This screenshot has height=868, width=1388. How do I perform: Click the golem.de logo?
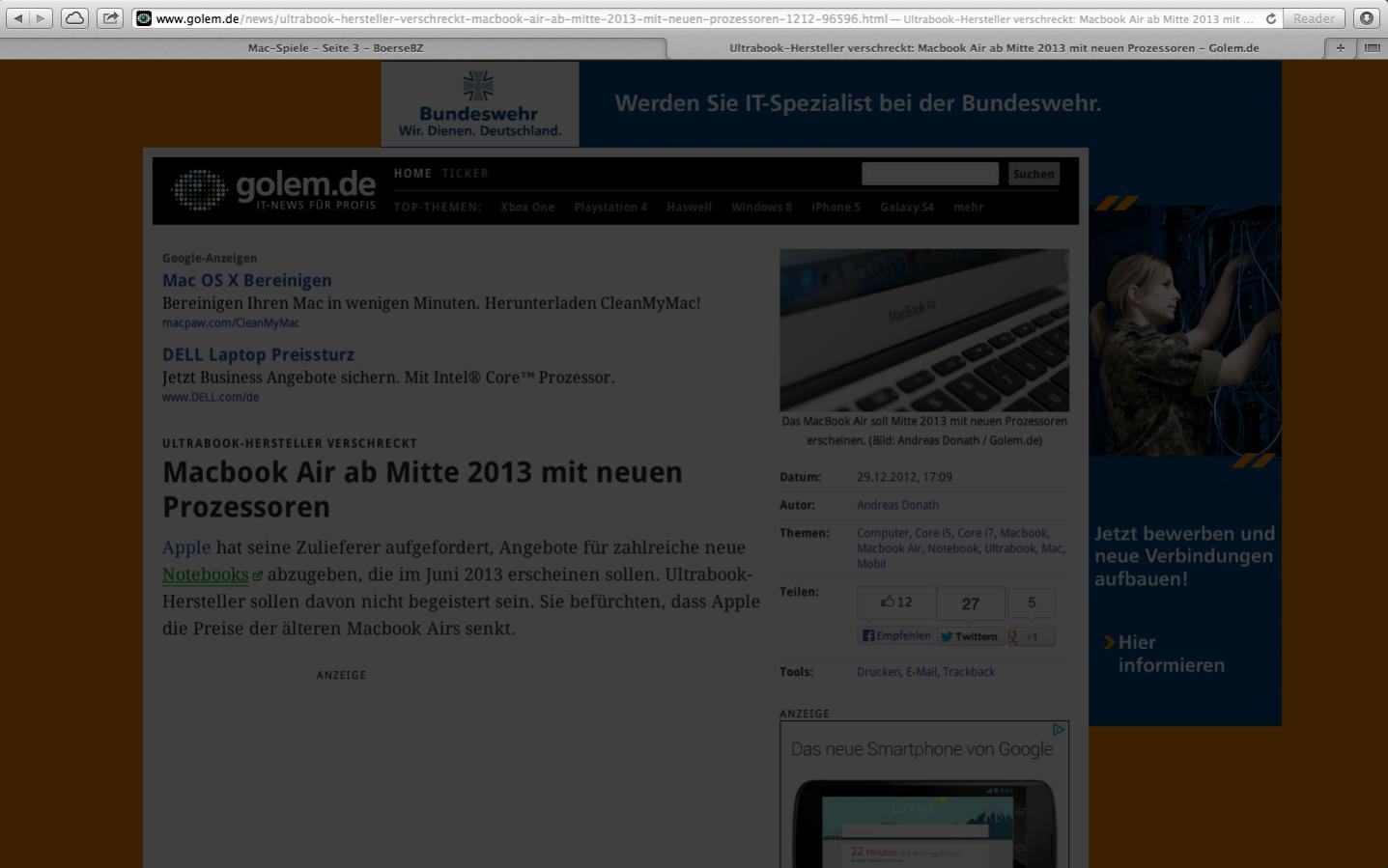point(274,188)
